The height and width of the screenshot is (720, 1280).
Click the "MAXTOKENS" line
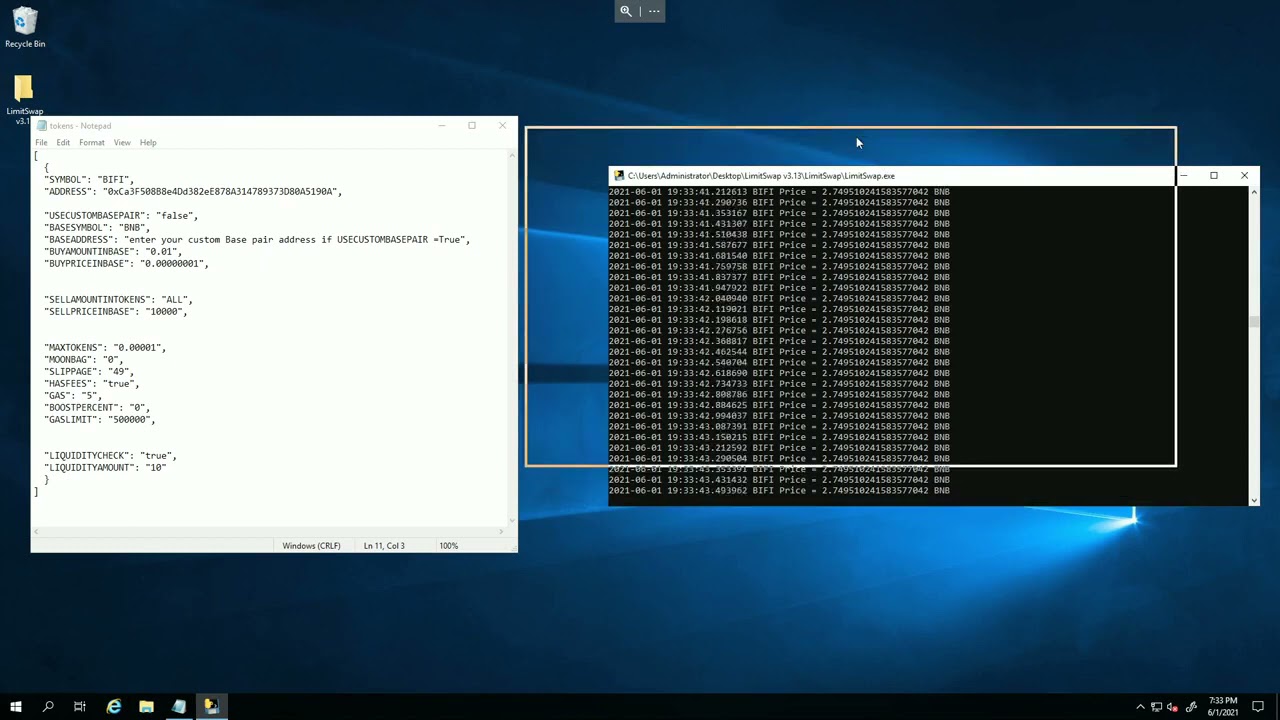(x=105, y=348)
